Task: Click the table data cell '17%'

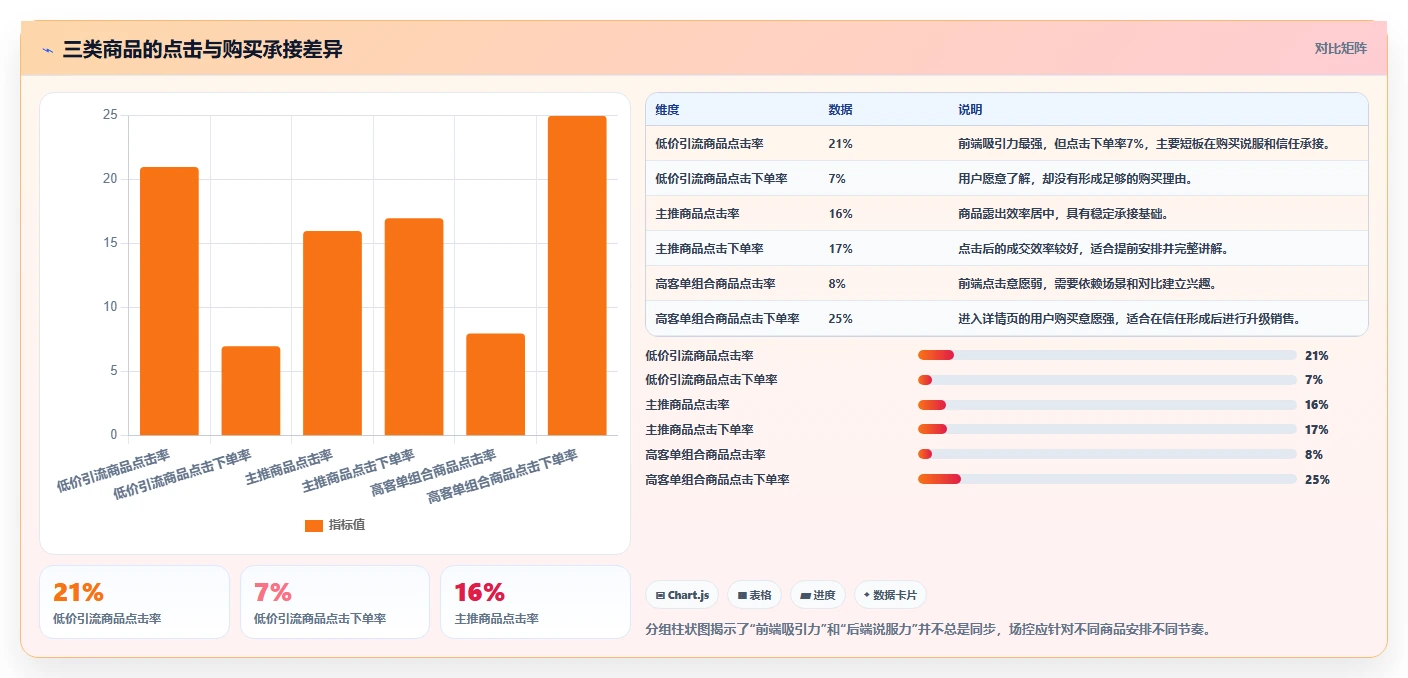Action: 883,249
